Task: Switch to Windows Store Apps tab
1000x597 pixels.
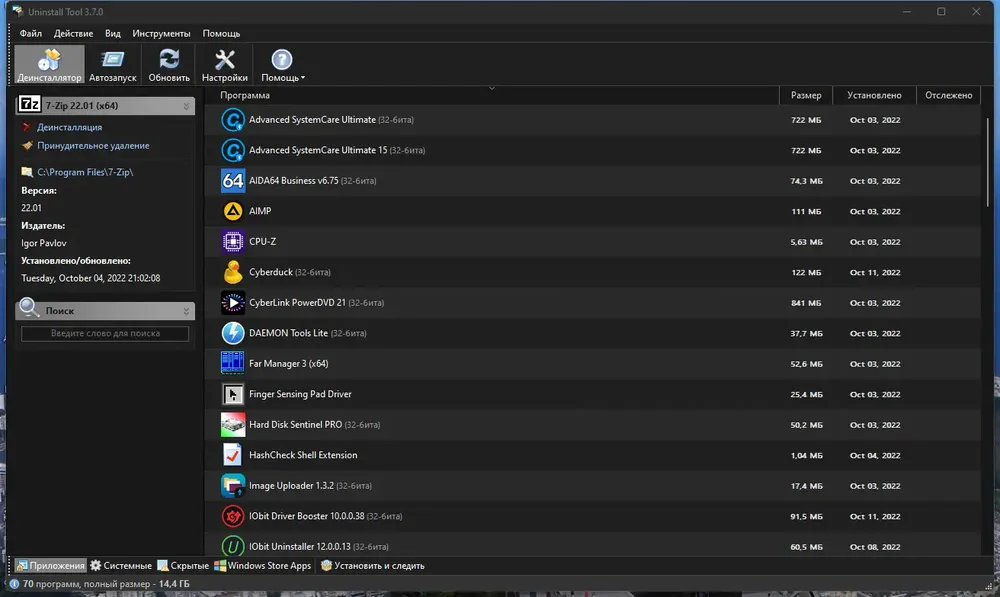Action: click(263, 566)
